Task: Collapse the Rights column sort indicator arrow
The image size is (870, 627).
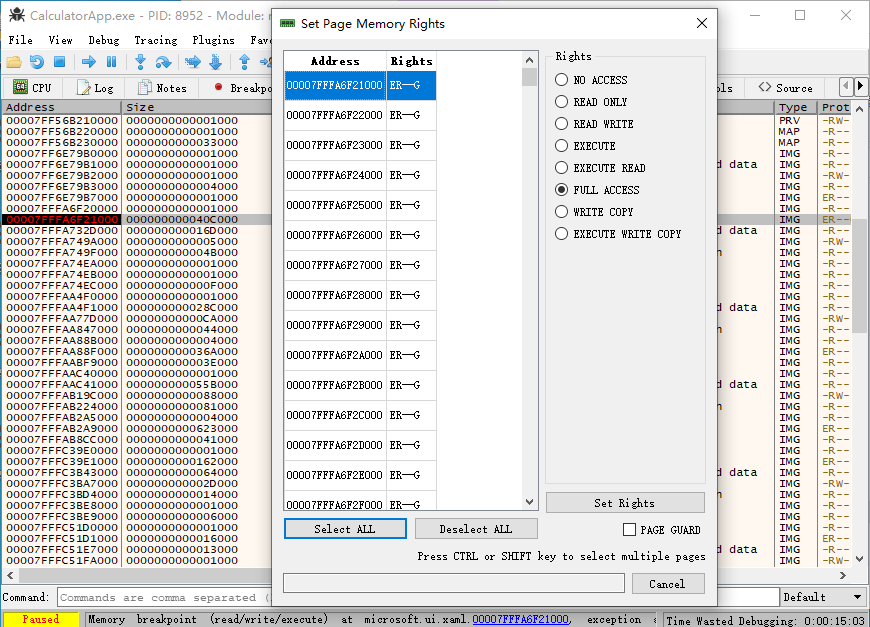Action: pos(528,60)
